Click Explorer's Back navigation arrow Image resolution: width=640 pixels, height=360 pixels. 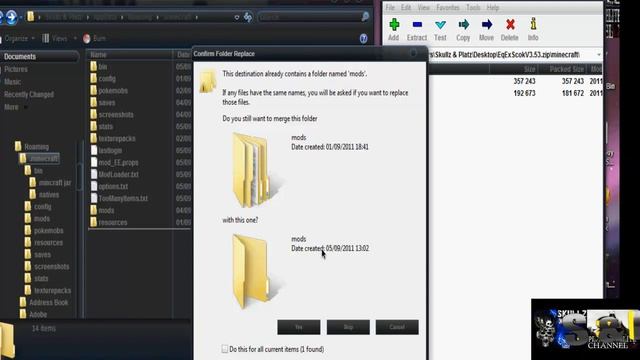click(1, 17)
